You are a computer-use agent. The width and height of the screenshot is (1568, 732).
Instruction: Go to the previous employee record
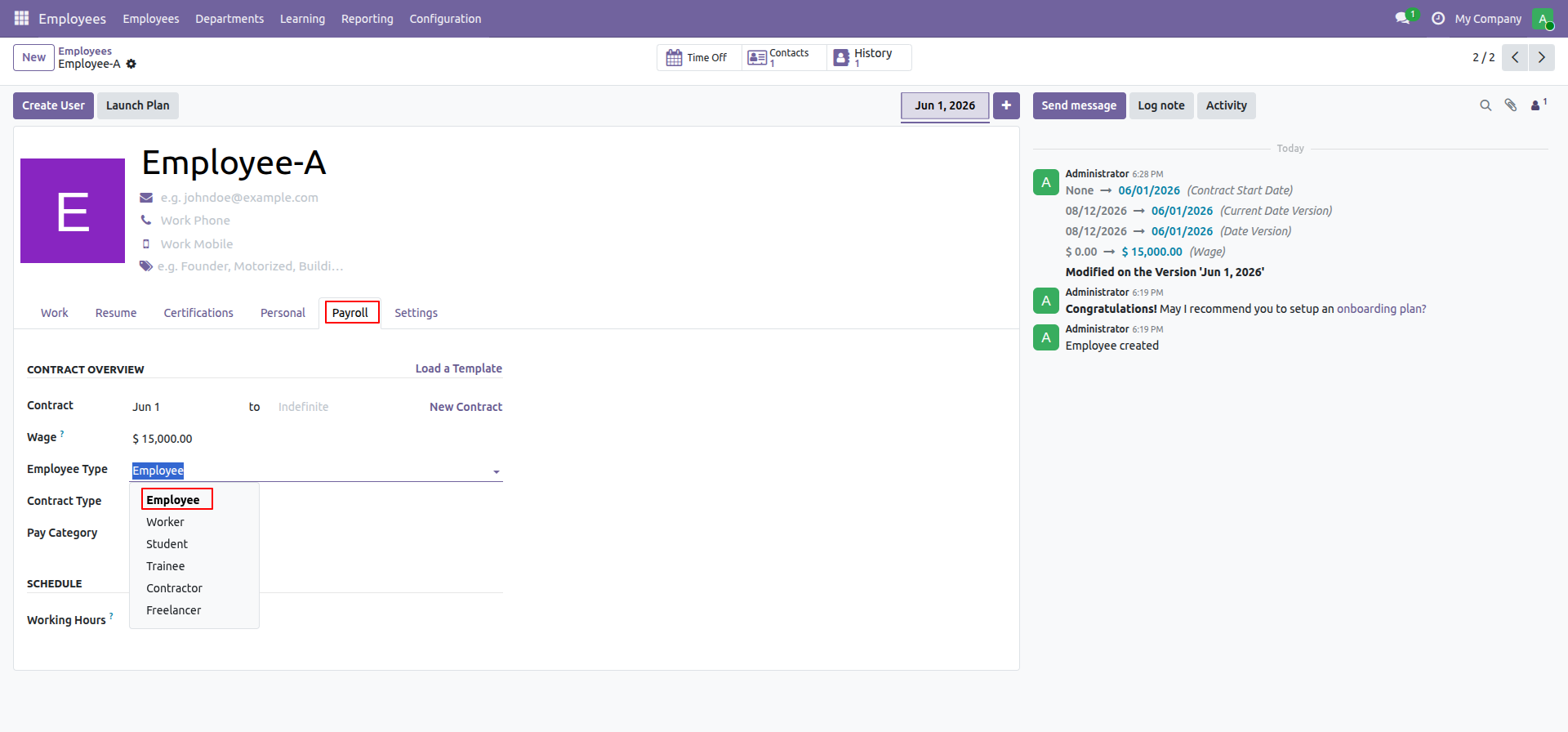click(1515, 57)
